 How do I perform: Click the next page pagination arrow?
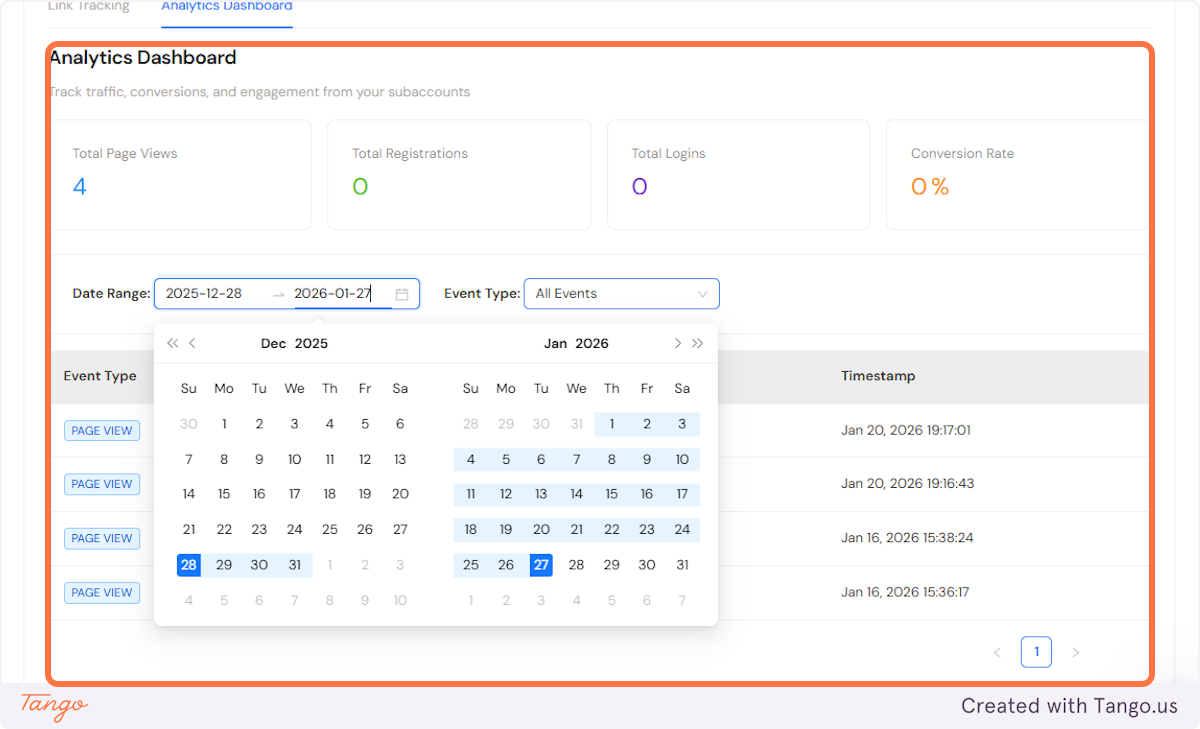(1076, 653)
